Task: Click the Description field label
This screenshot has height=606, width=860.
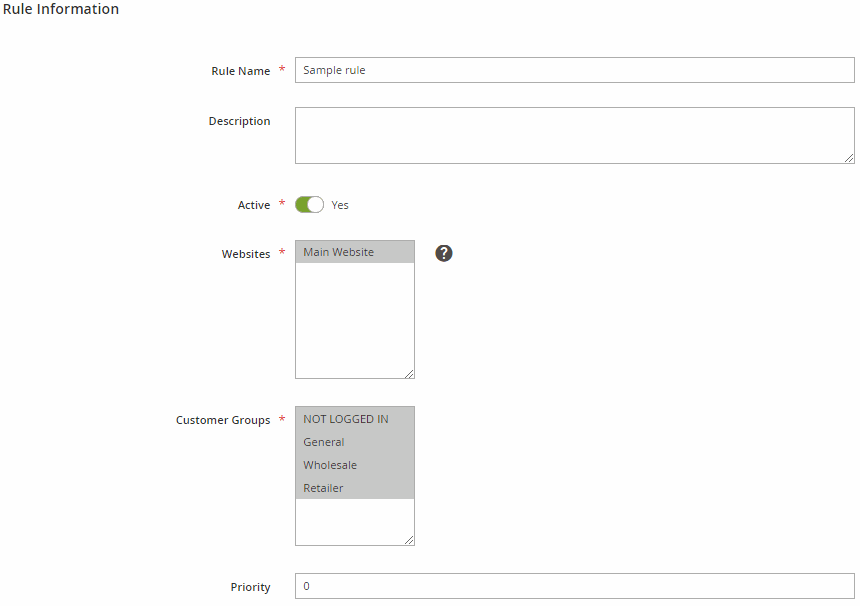Action: tap(239, 121)
